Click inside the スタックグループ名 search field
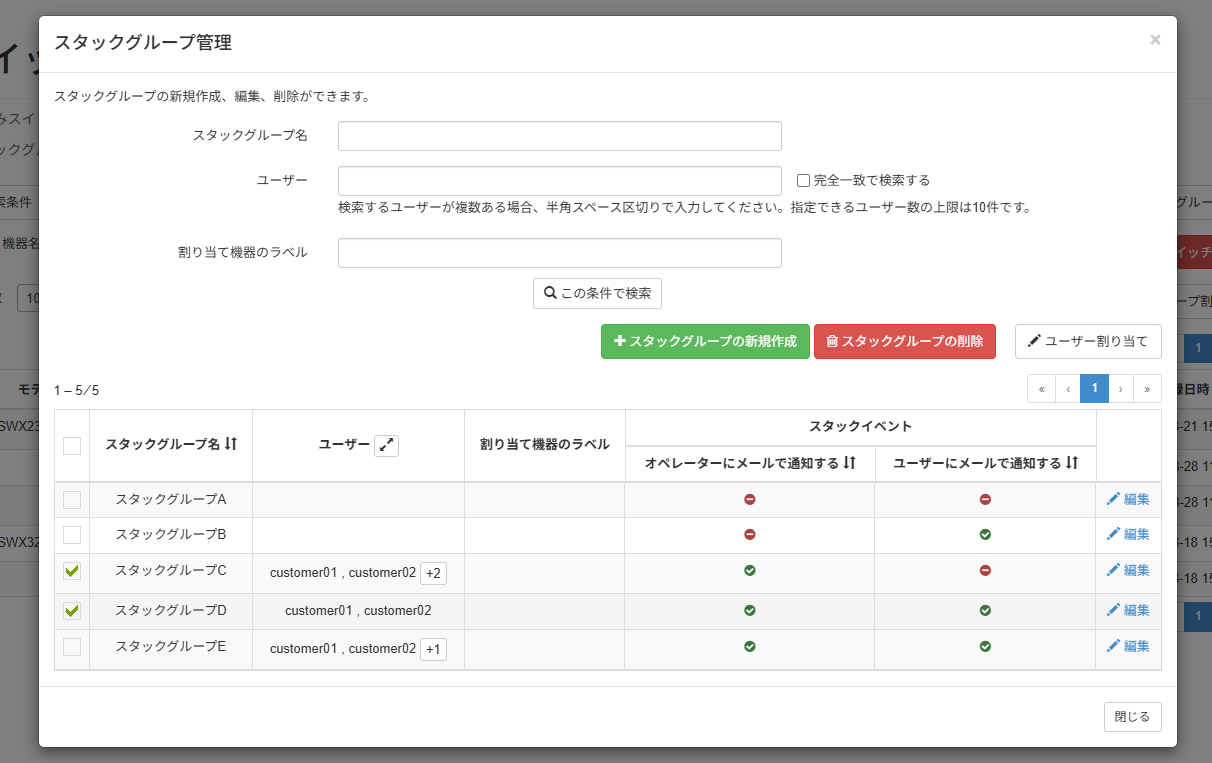The height and width of the screenshot is (763, 1212). coord(559,135)
